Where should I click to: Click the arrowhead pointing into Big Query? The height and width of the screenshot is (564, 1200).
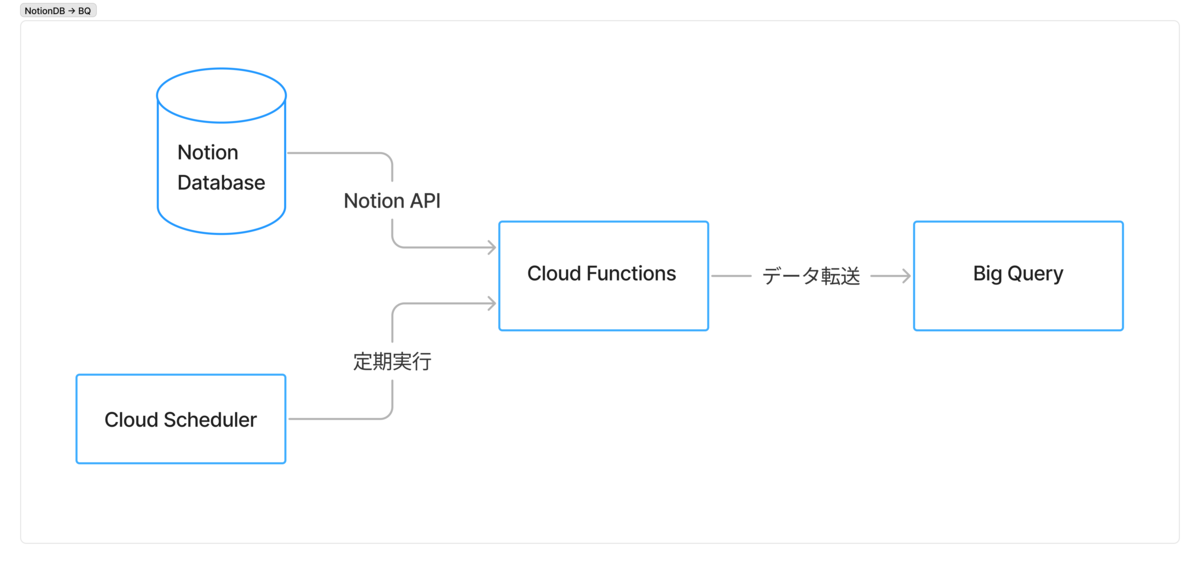coord(905,276)
